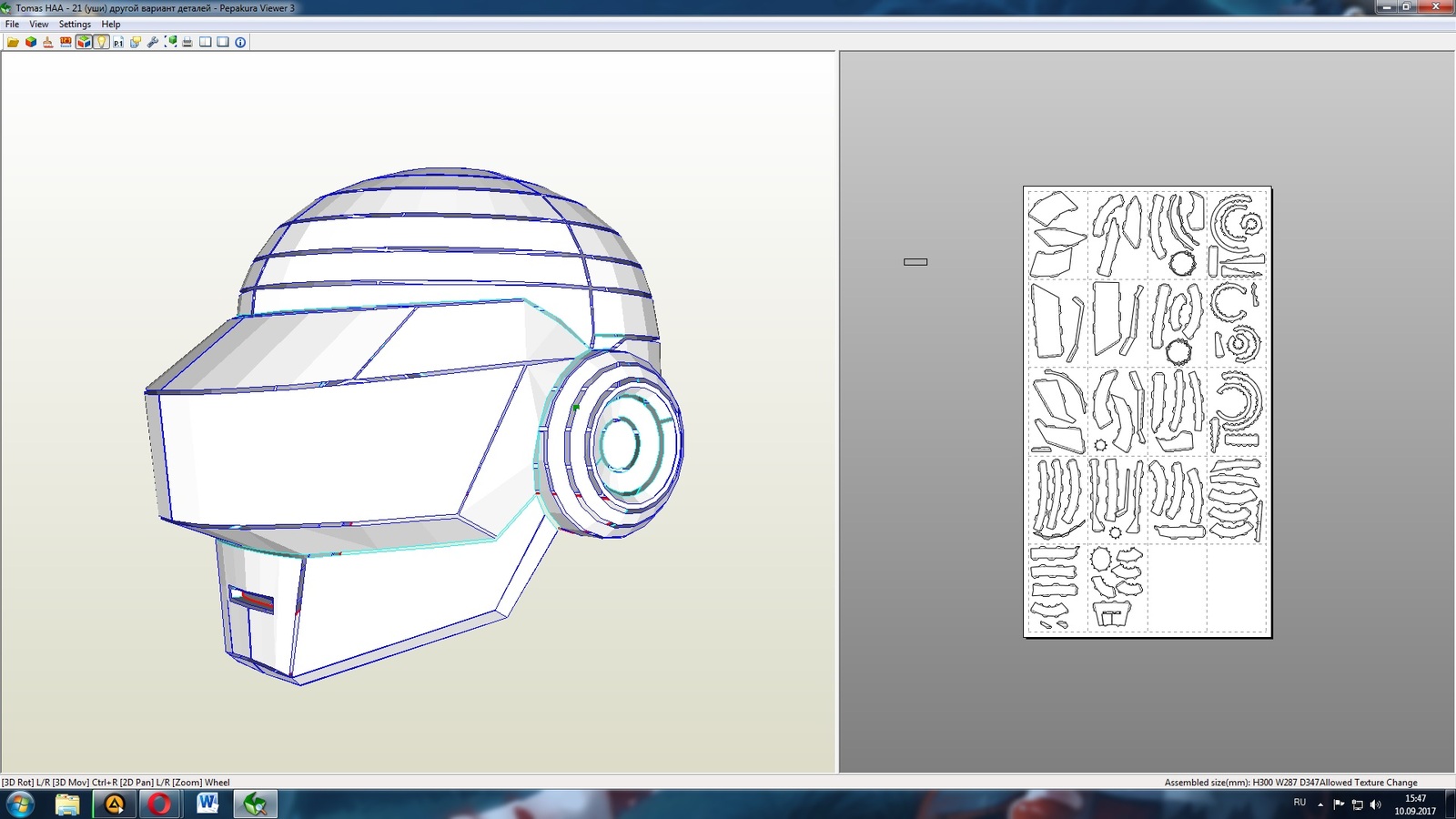Viewport: 1456px width, 819px height.
Task: Click the Windows Start button
Action: [x=20, y=804]
